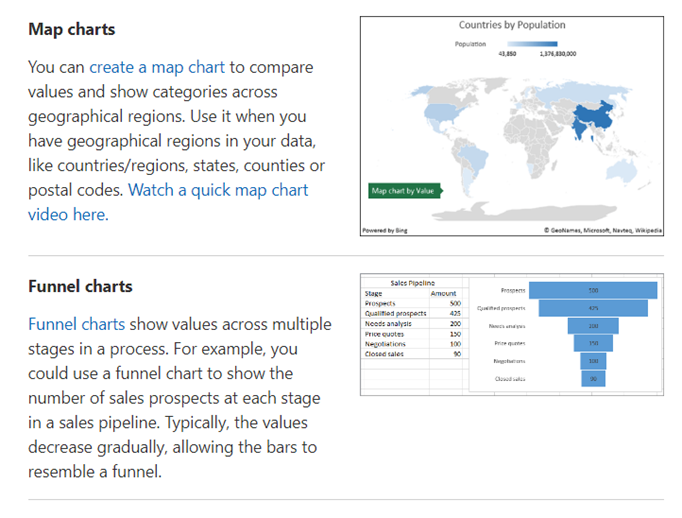The height and width of the screenshot is (518, 682).
Task: Follow the 'Funnel charts' hyperlink in paragraph
Action: (x=77, y=324)
